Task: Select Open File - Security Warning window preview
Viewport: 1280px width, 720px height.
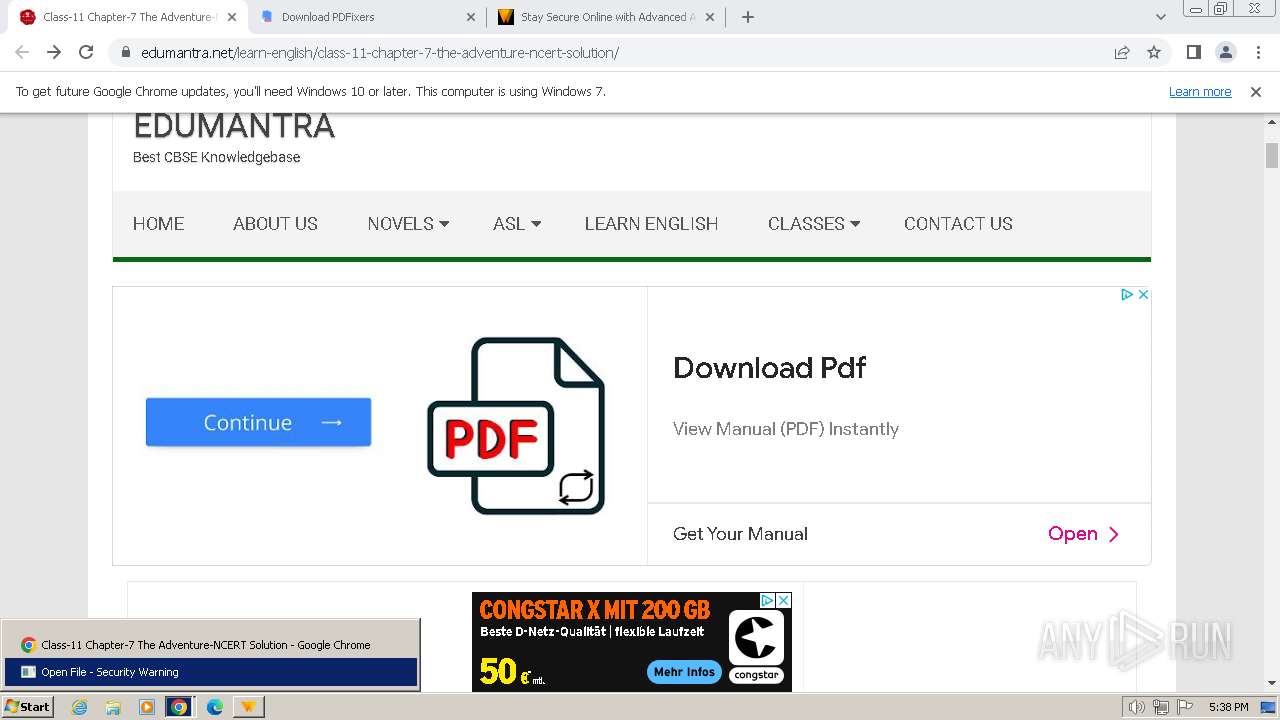Action: click(210, 672)
